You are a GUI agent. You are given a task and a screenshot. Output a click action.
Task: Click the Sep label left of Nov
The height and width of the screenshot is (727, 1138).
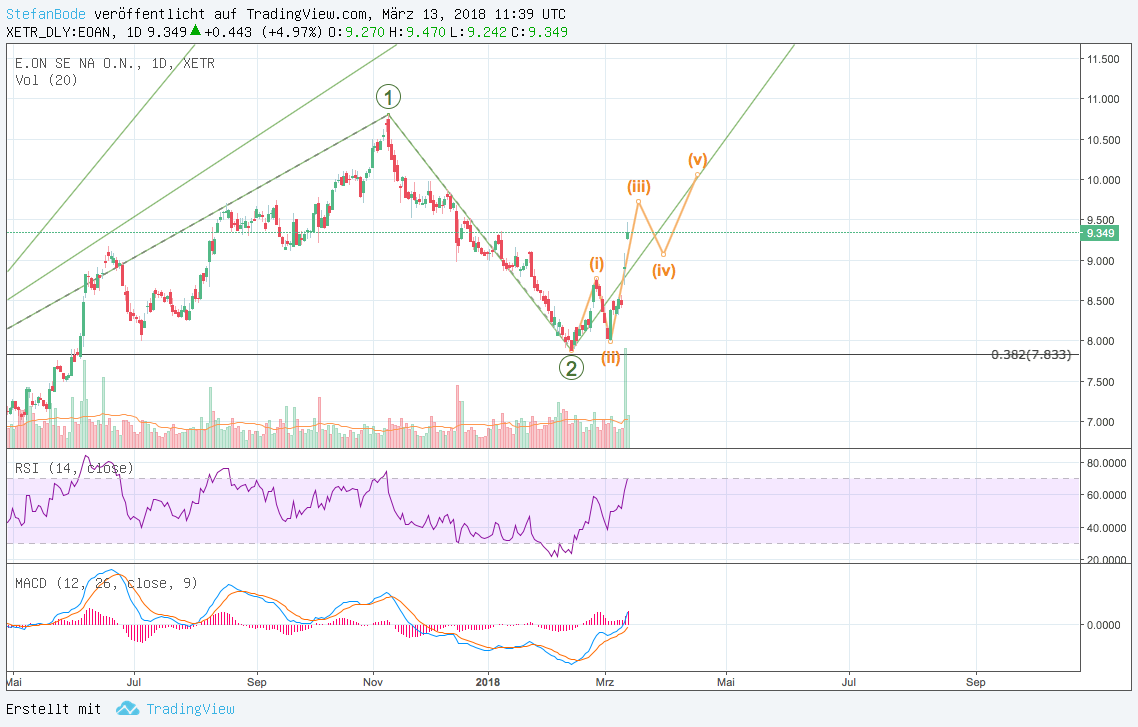tap(257, 682)
